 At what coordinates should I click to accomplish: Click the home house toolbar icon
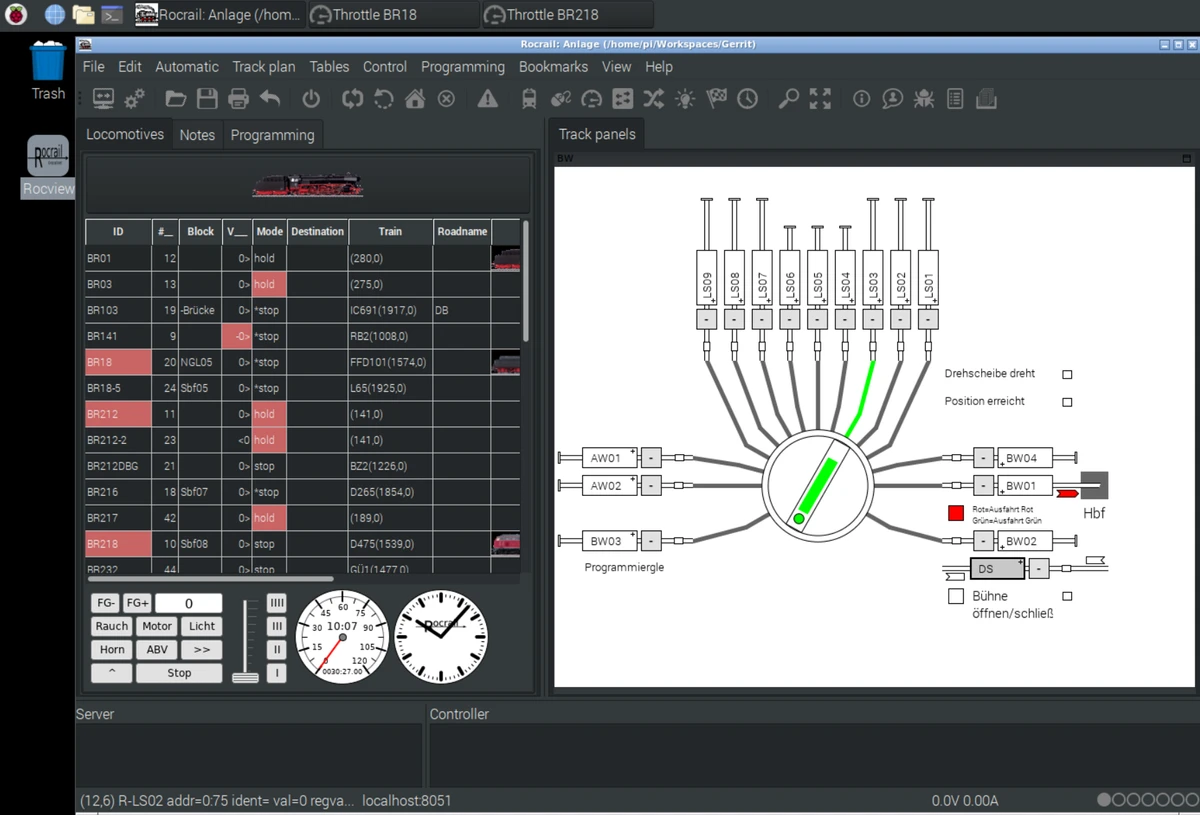click(x=415, y=99)
